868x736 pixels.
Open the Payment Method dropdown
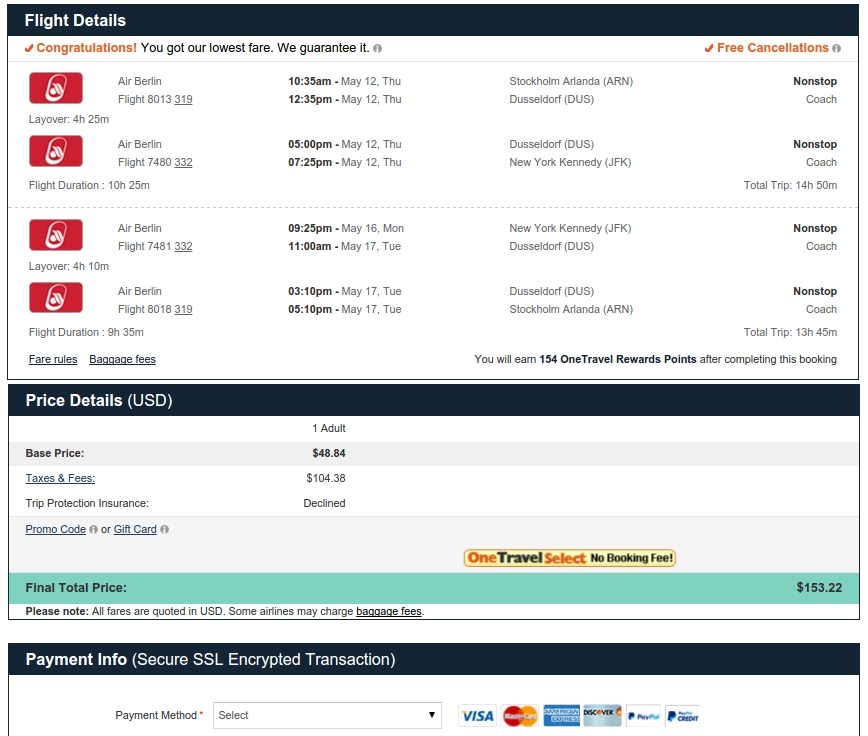(327, 716)
